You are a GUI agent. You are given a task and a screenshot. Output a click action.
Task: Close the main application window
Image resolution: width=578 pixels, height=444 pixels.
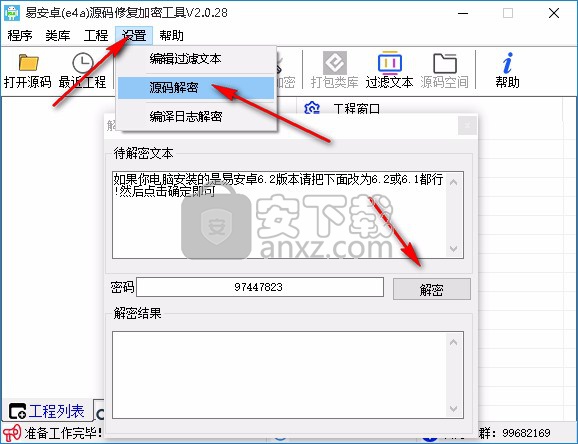[x=554, y=13]
